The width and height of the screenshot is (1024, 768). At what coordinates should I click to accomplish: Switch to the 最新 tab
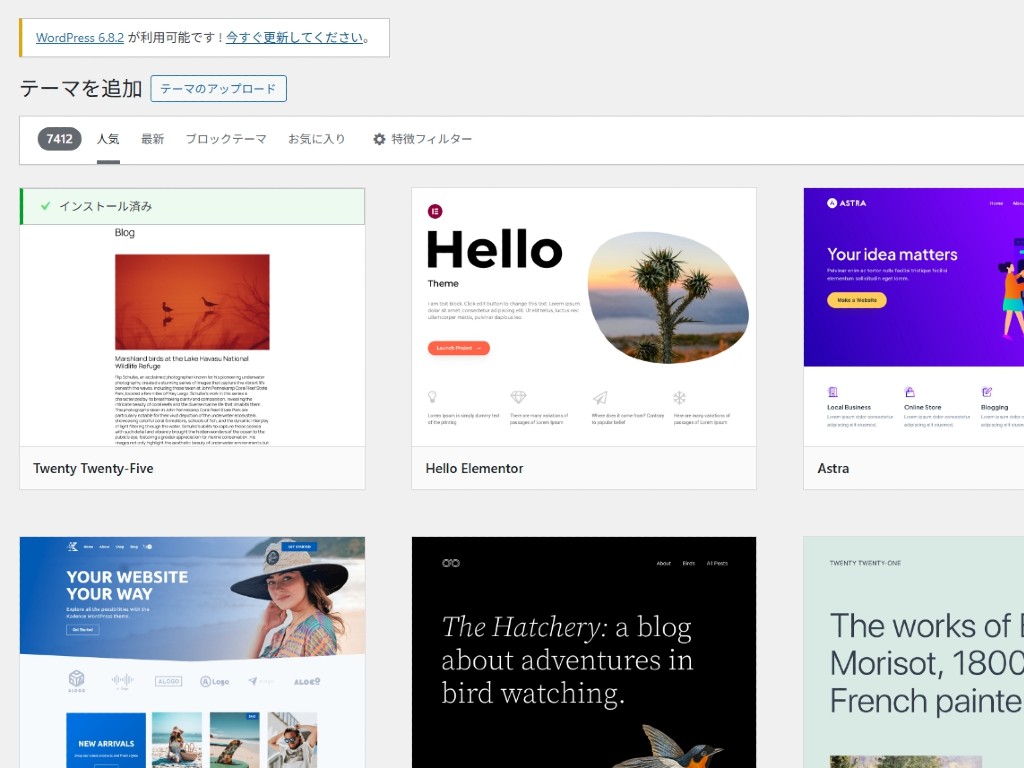pos(153,139)
